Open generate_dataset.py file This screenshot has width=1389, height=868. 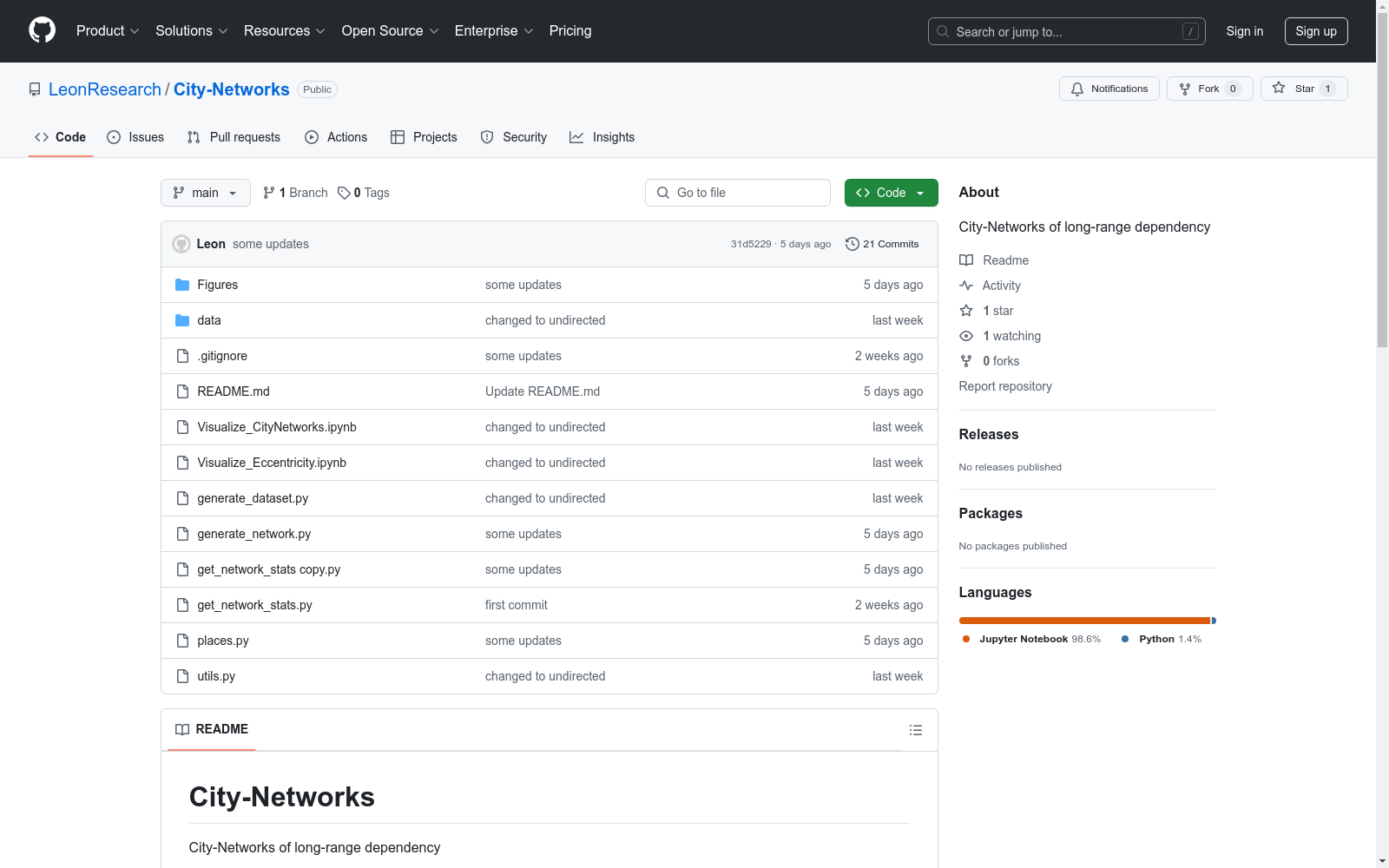point(253,498)
